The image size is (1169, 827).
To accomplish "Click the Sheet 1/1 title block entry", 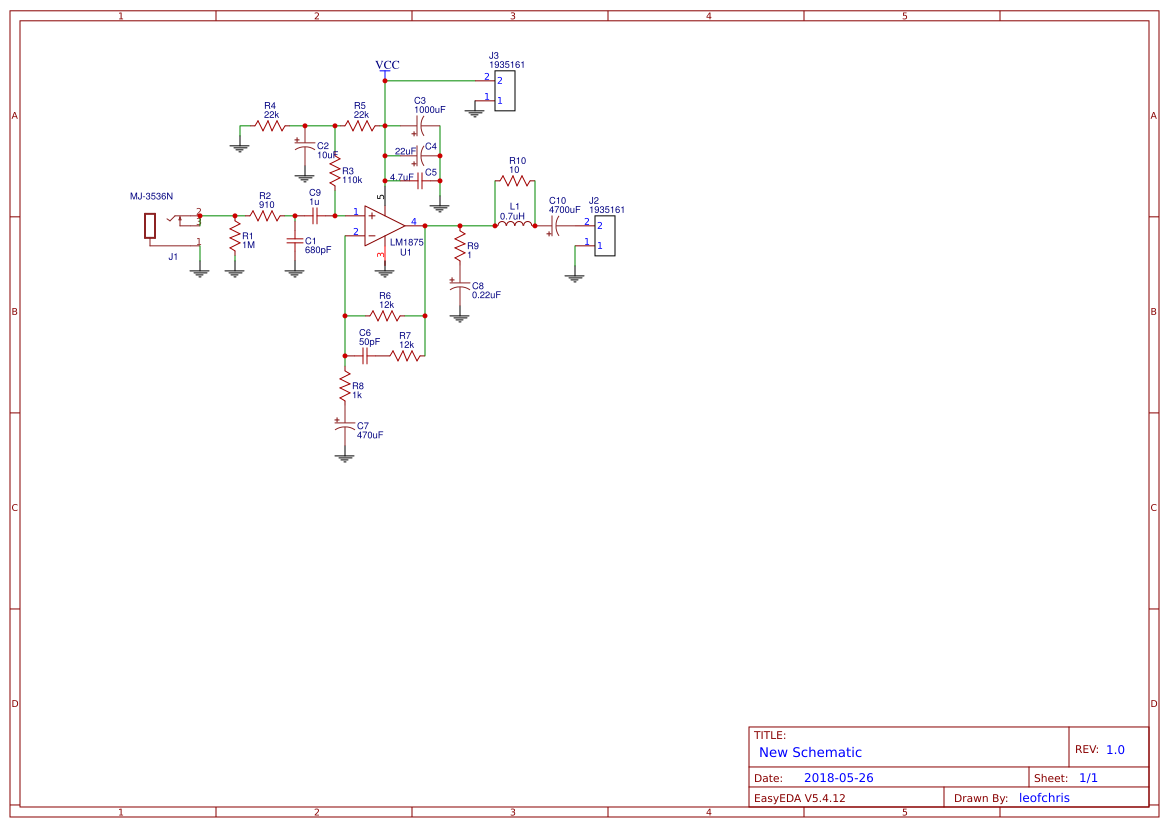I will 1063,777.
